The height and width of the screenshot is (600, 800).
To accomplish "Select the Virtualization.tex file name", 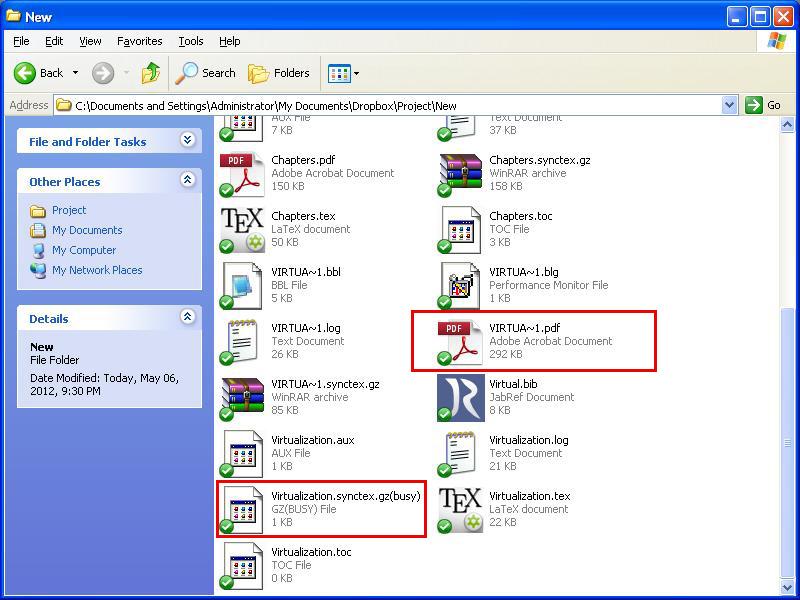I will click(530, 496).
